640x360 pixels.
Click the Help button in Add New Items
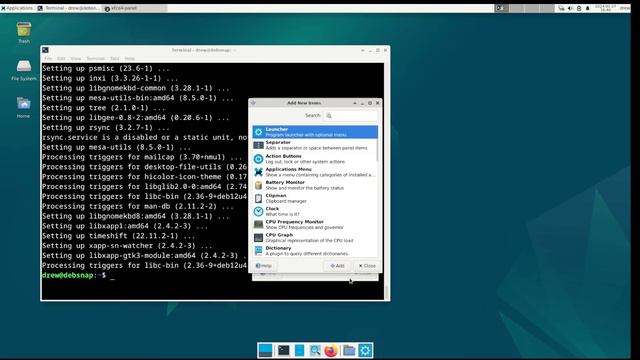click(264, 266)
